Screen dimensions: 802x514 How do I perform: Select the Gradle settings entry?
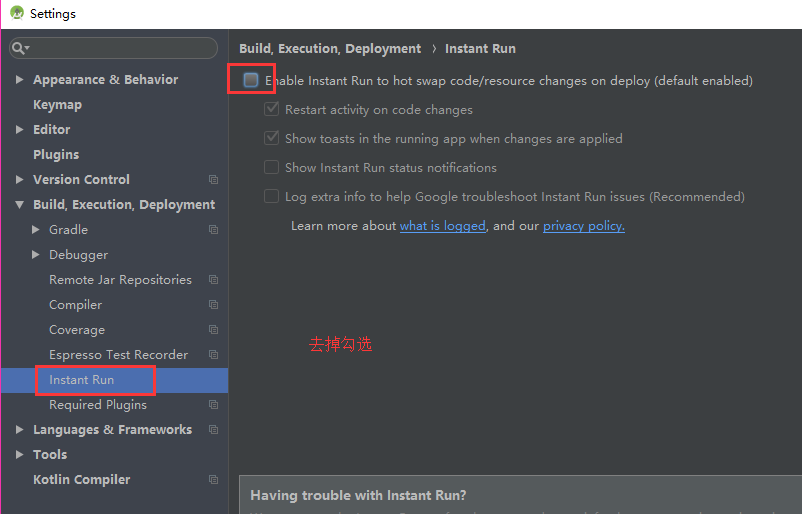click(68, 230)
